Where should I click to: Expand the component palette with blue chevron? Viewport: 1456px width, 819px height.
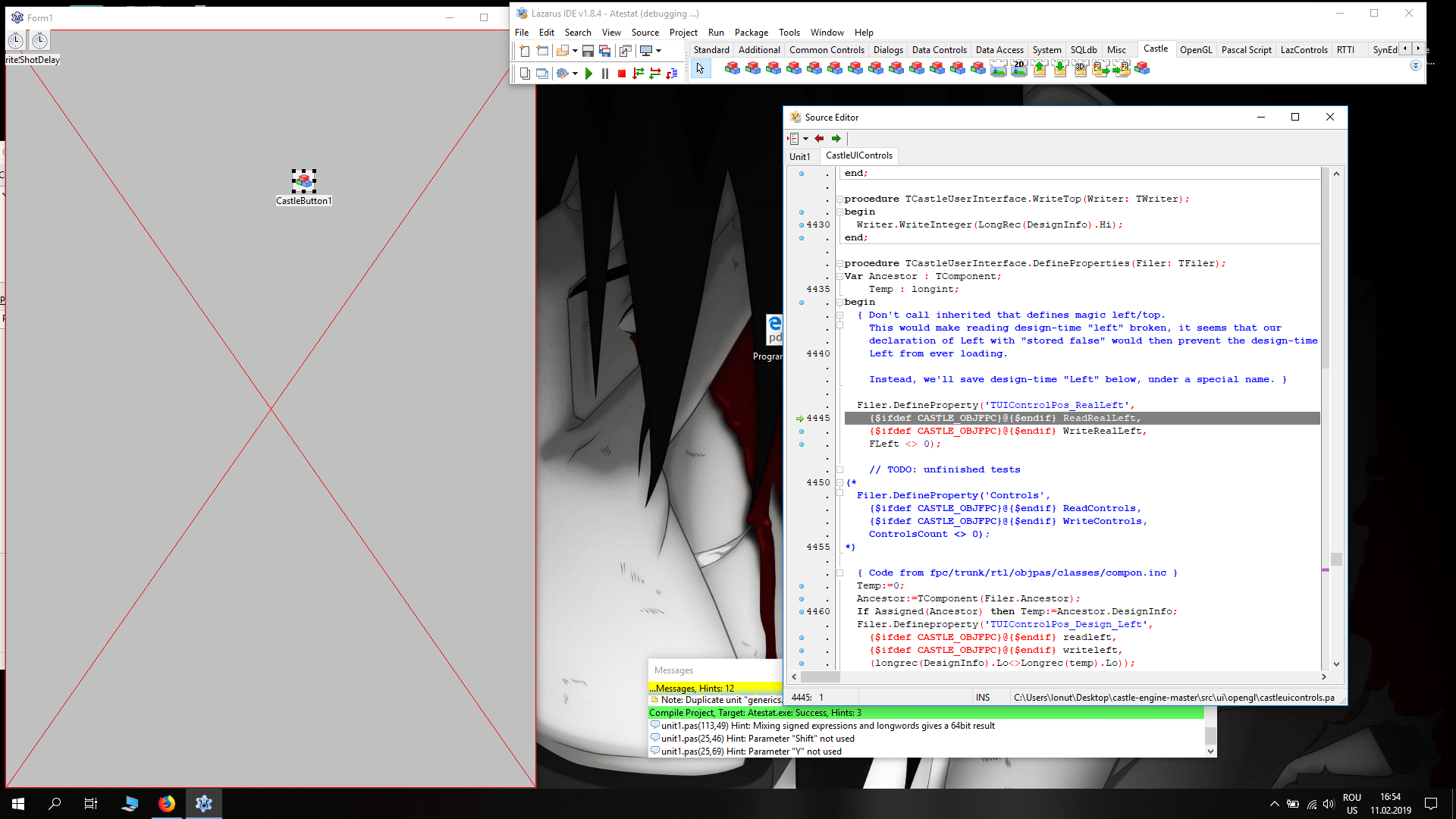(1415, 66)
